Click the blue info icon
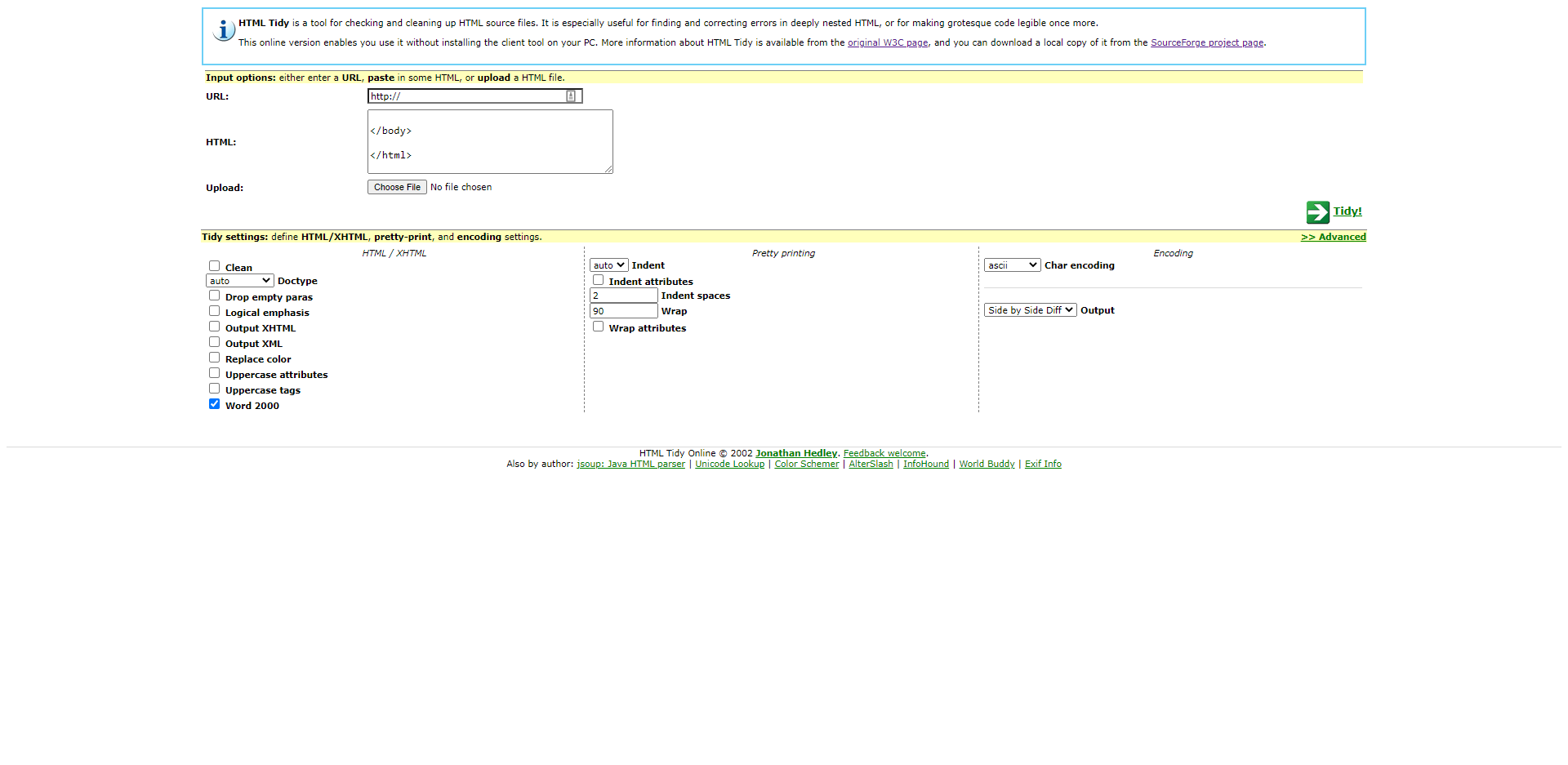Image resolution: width=1568 pixels, height=765 pixels. point(224,30)
